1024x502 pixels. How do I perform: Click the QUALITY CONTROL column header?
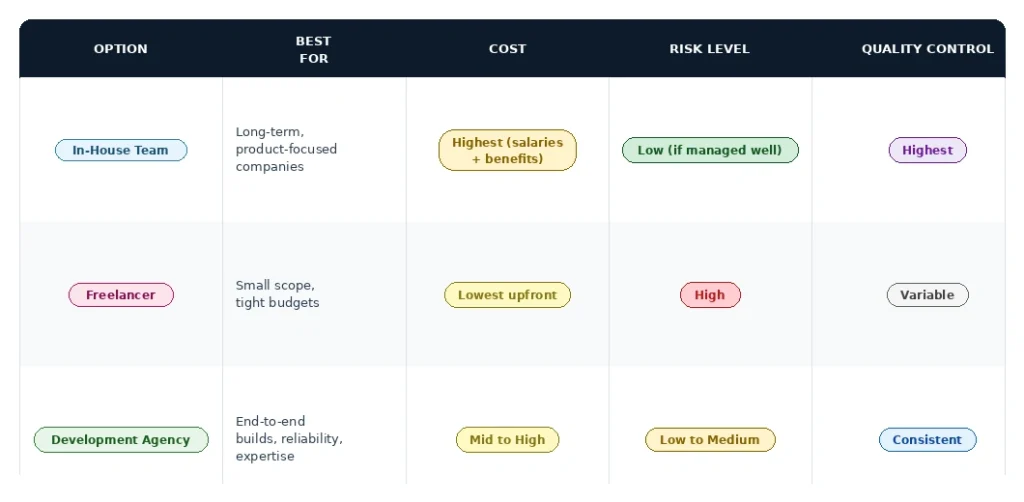[x=927, y=48]
